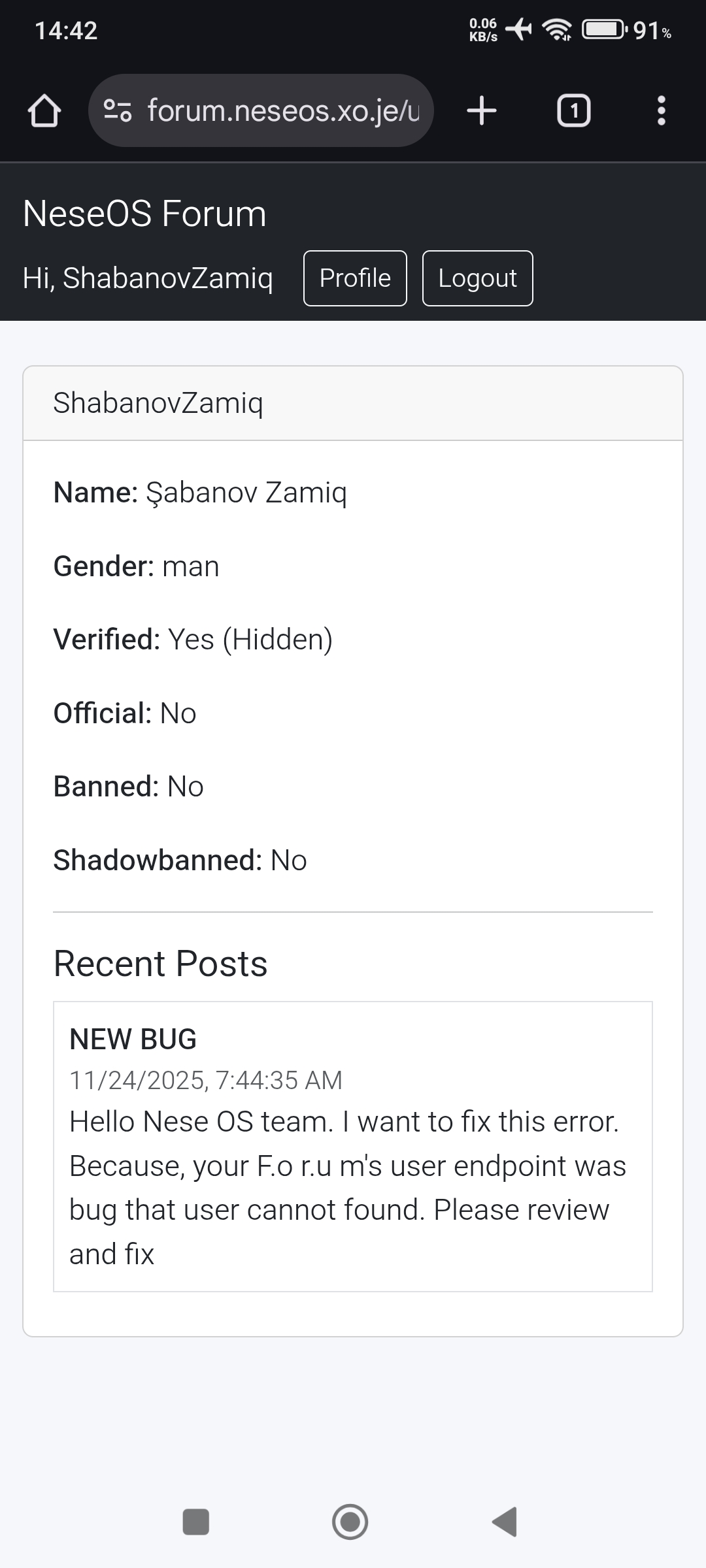The image size is (706, 1568).
Task: Open the browser three-dot menu
Action: point(661,110)
